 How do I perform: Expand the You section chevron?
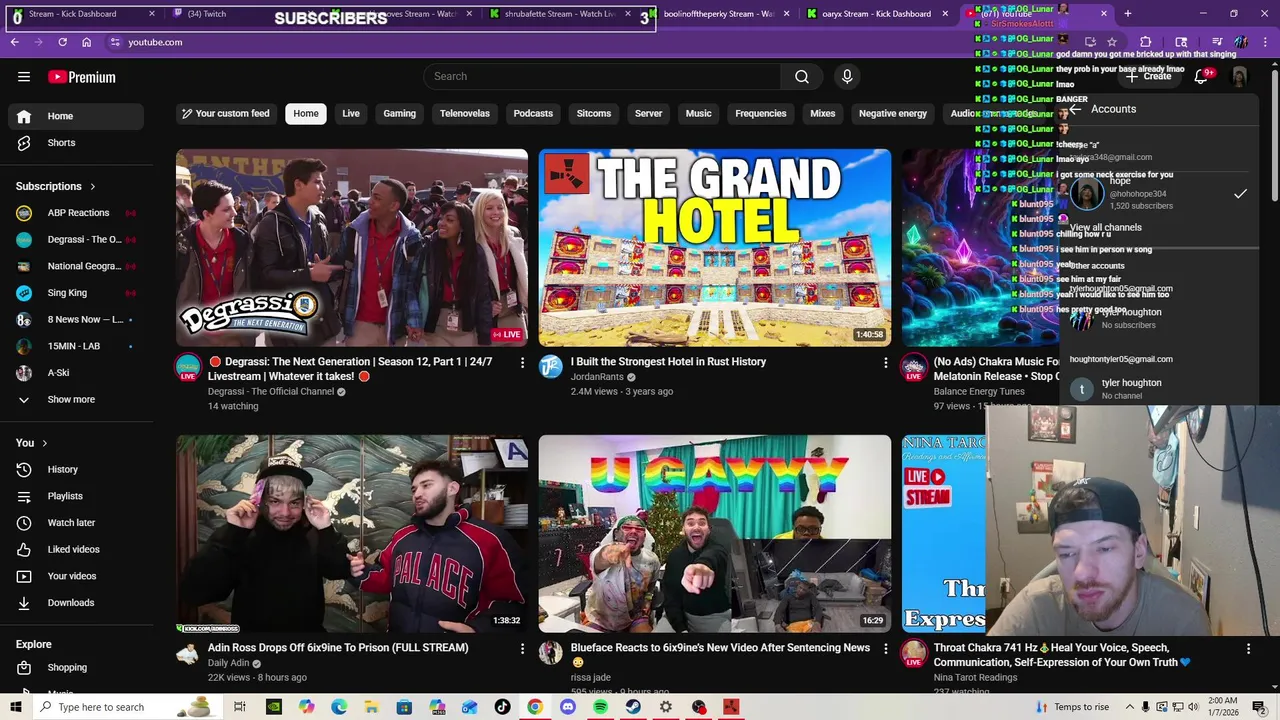44,443
